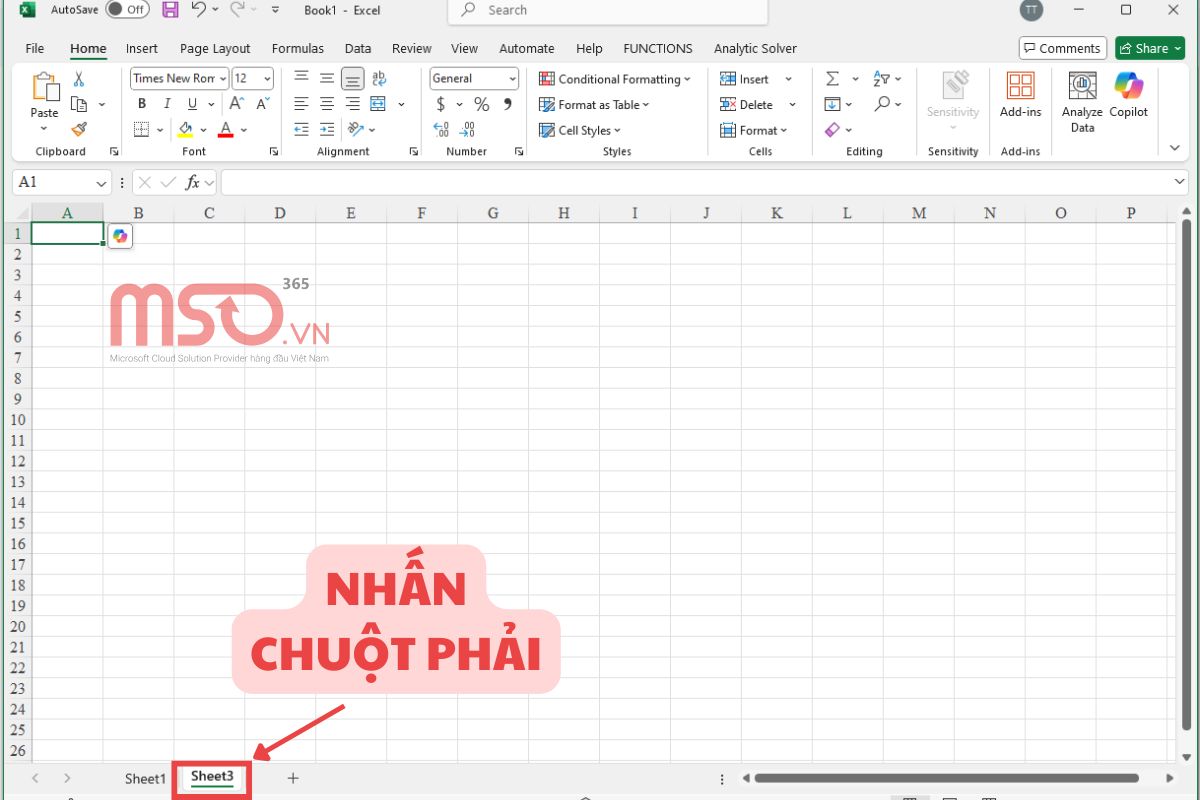1200x800 pixels.
Task: Click the Comments button
Action: coord(1061,48)
